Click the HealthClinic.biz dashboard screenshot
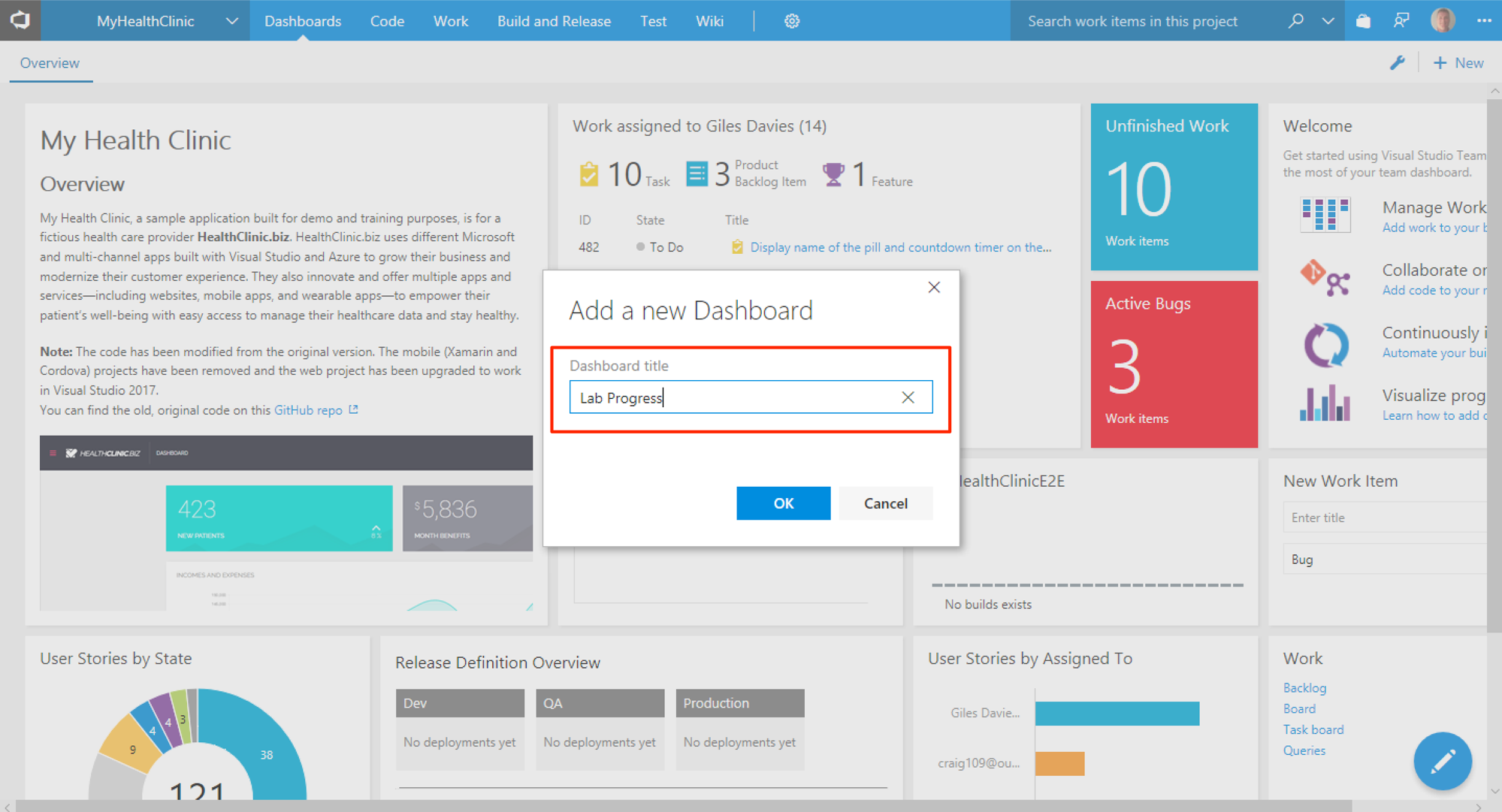The height and width of the screenshot is (812, 1502). tap(286, 523)
